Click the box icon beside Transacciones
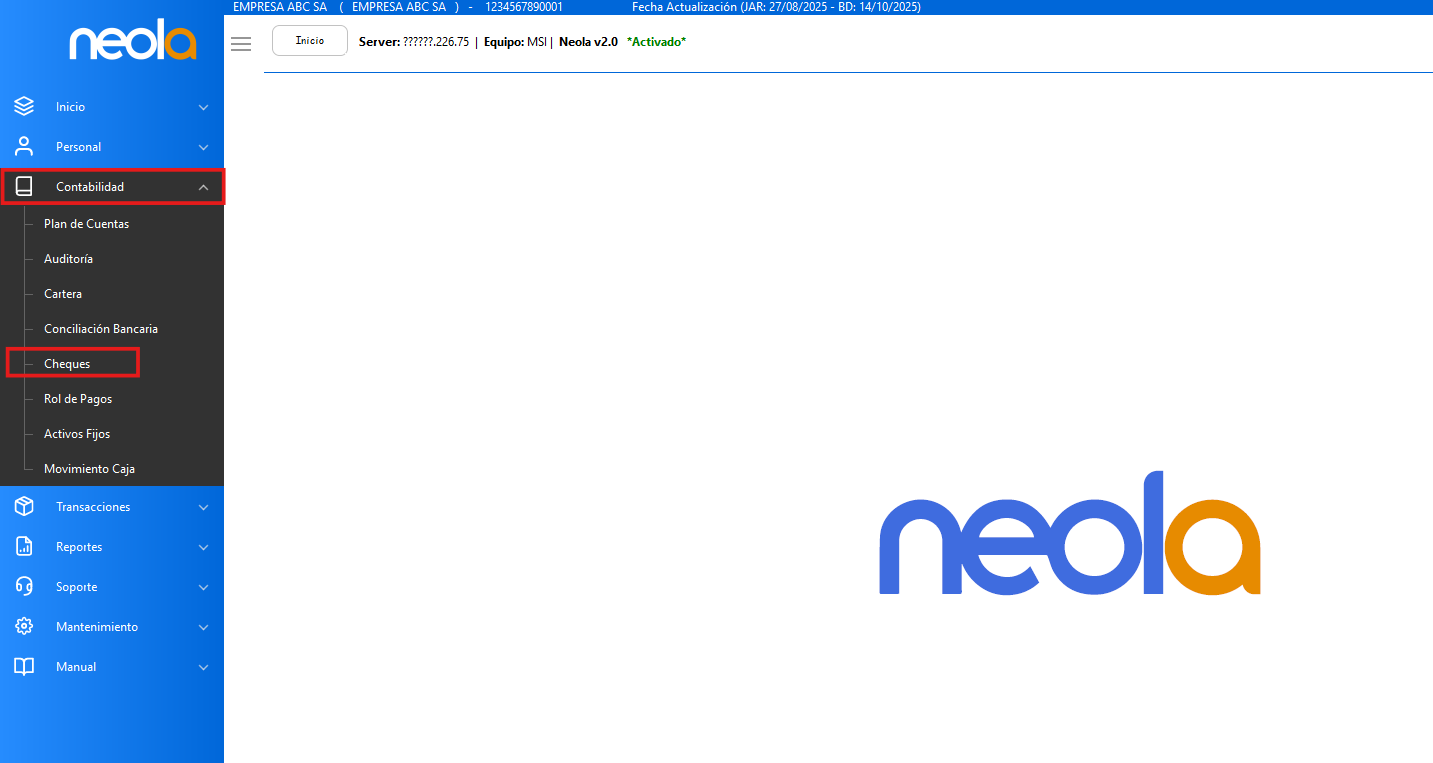Viewport: 1433px width, 763px height. 24,507
